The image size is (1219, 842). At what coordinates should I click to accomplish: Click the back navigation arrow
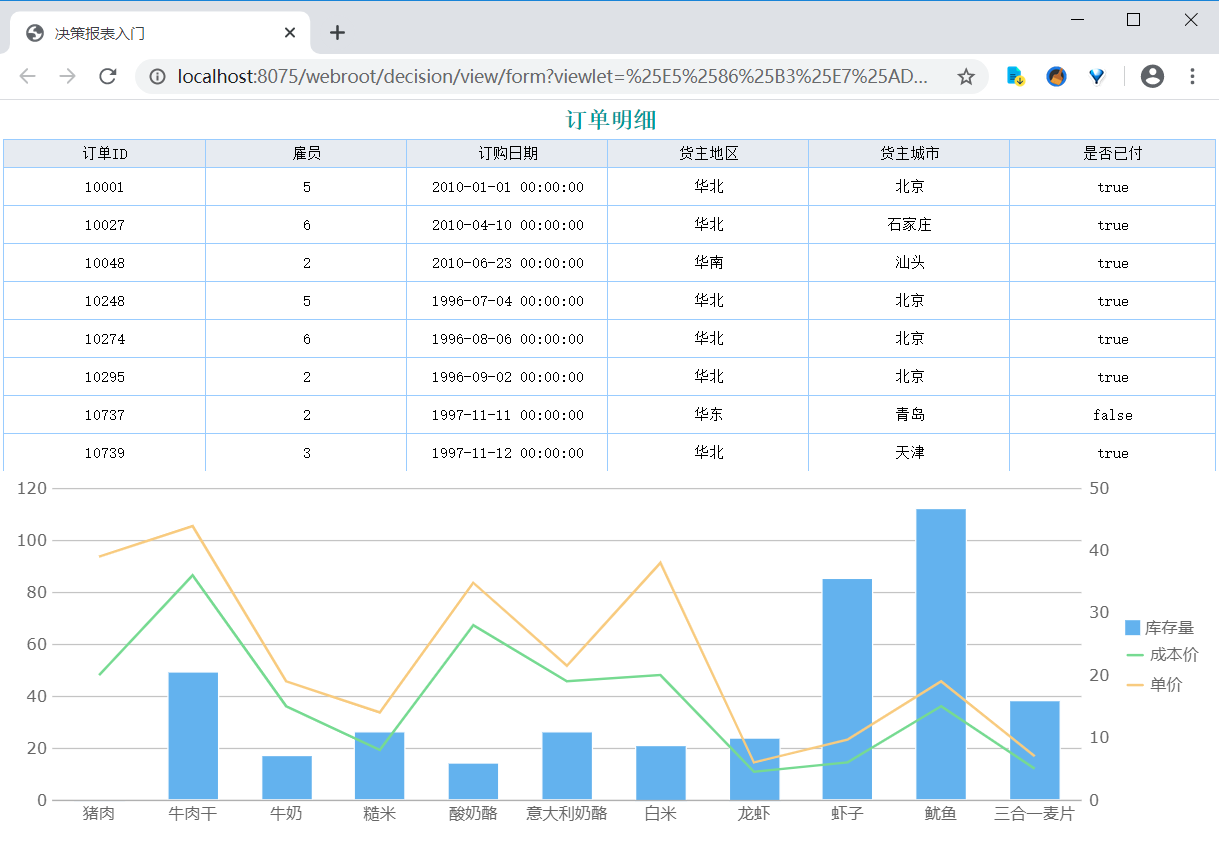point(27,77)
